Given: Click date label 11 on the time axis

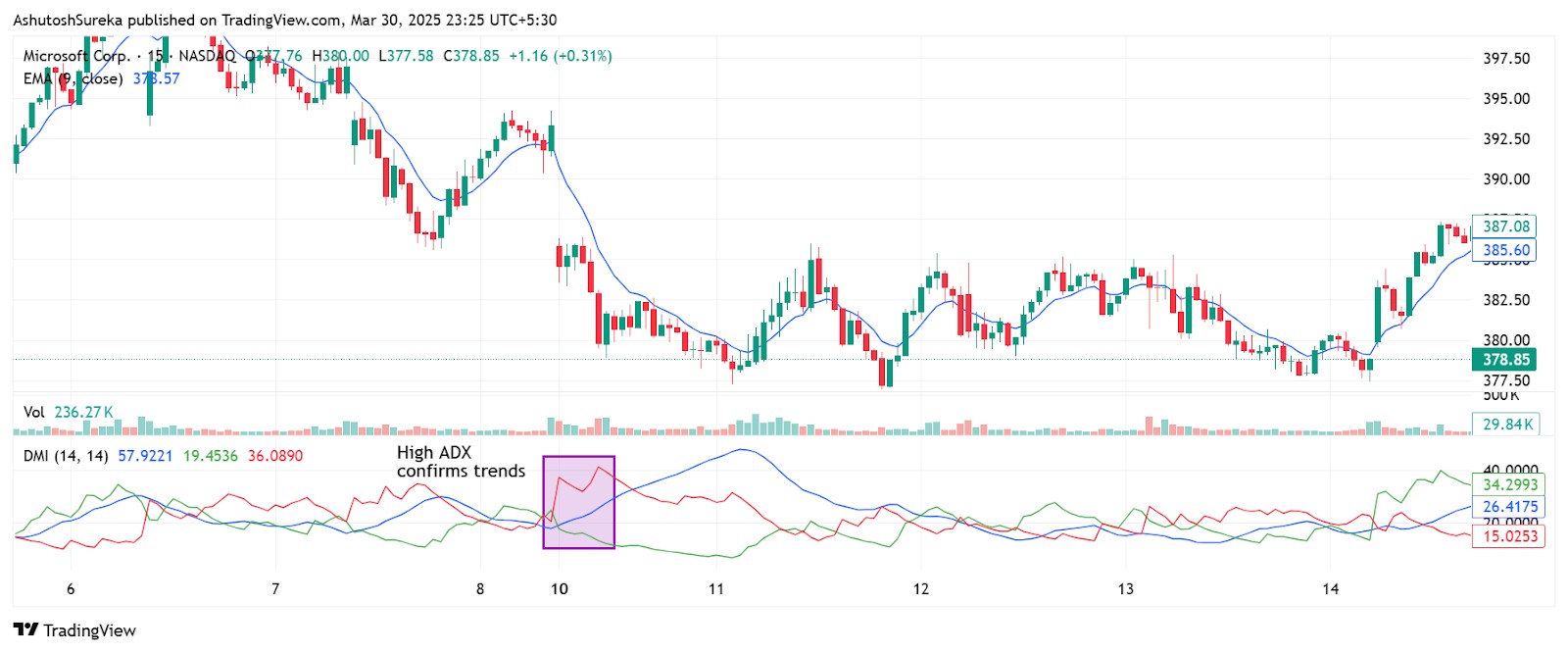Looking at the screenshot, I should click(x=716, y=589).
